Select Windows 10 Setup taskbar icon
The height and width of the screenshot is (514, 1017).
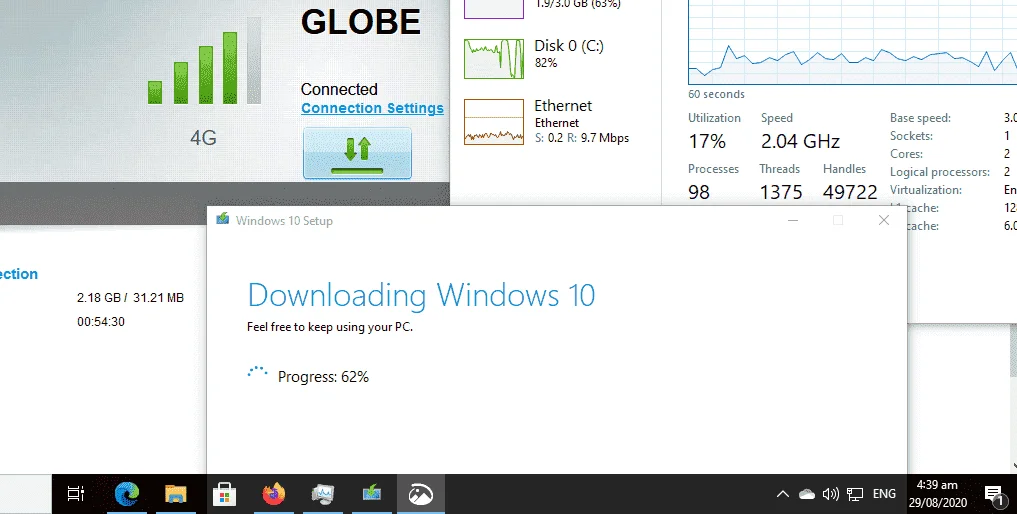372,495
